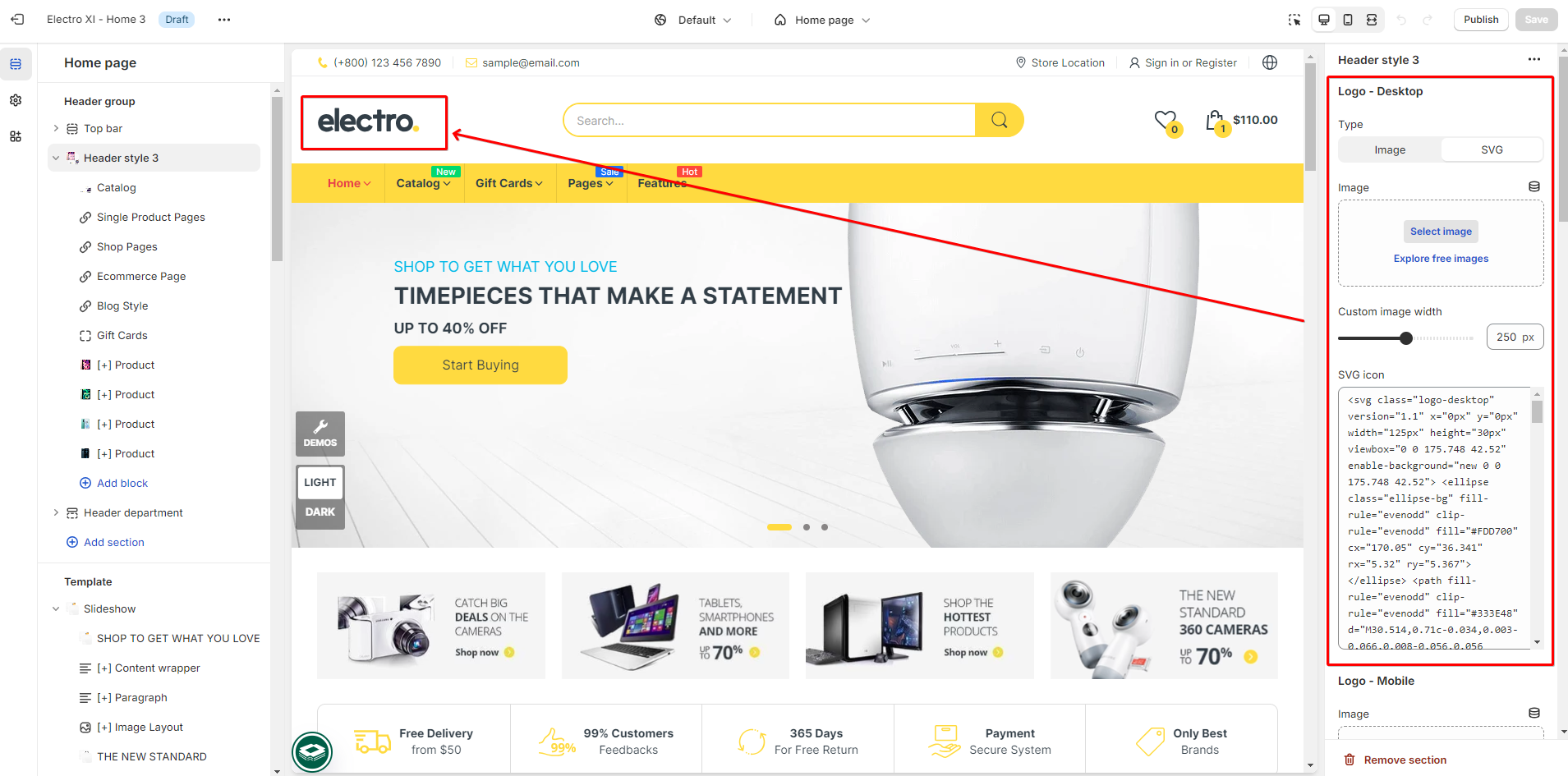Click the Custom image width slider handle
The height and width of the screenshot is (776, 1568).
tap(1406, 337)
